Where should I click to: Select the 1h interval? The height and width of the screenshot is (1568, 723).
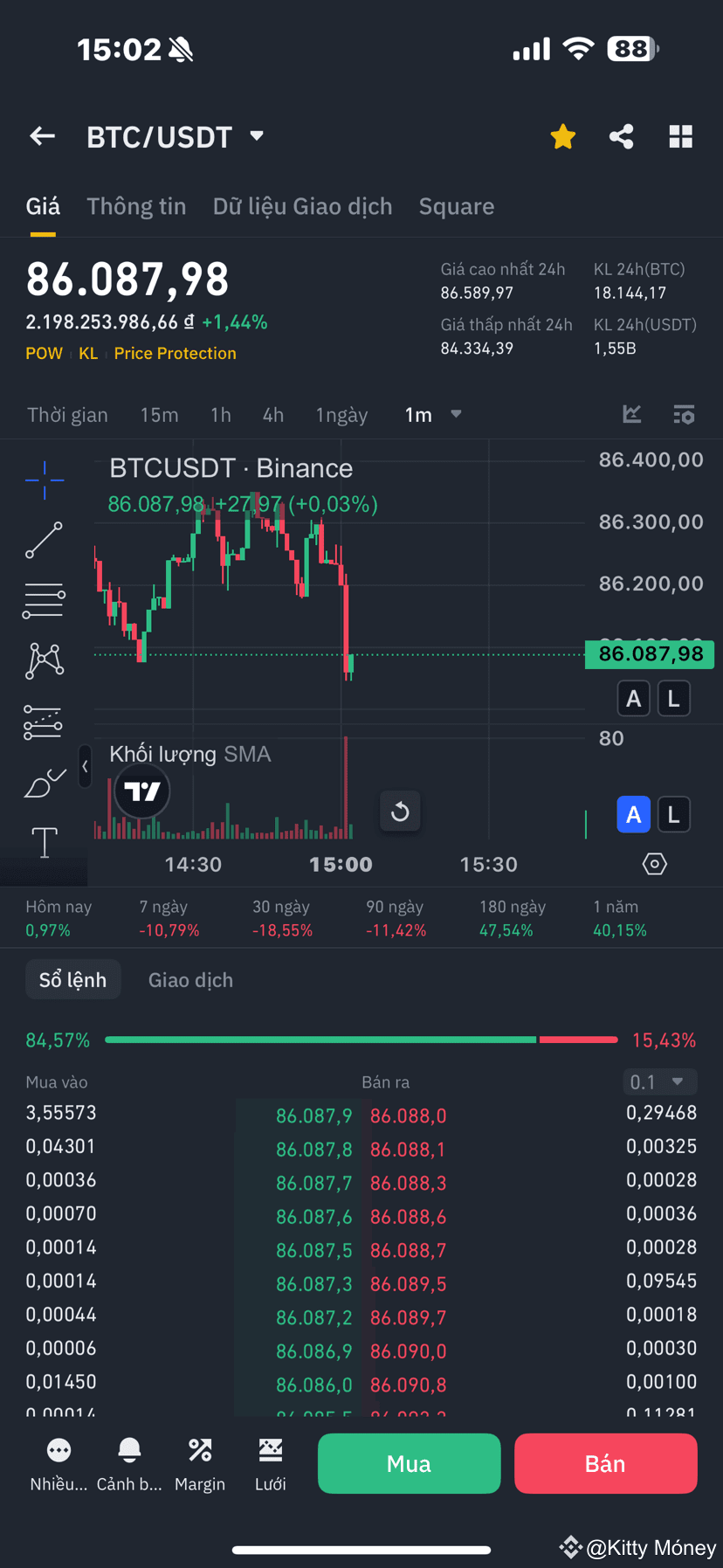tap(221, 415)
